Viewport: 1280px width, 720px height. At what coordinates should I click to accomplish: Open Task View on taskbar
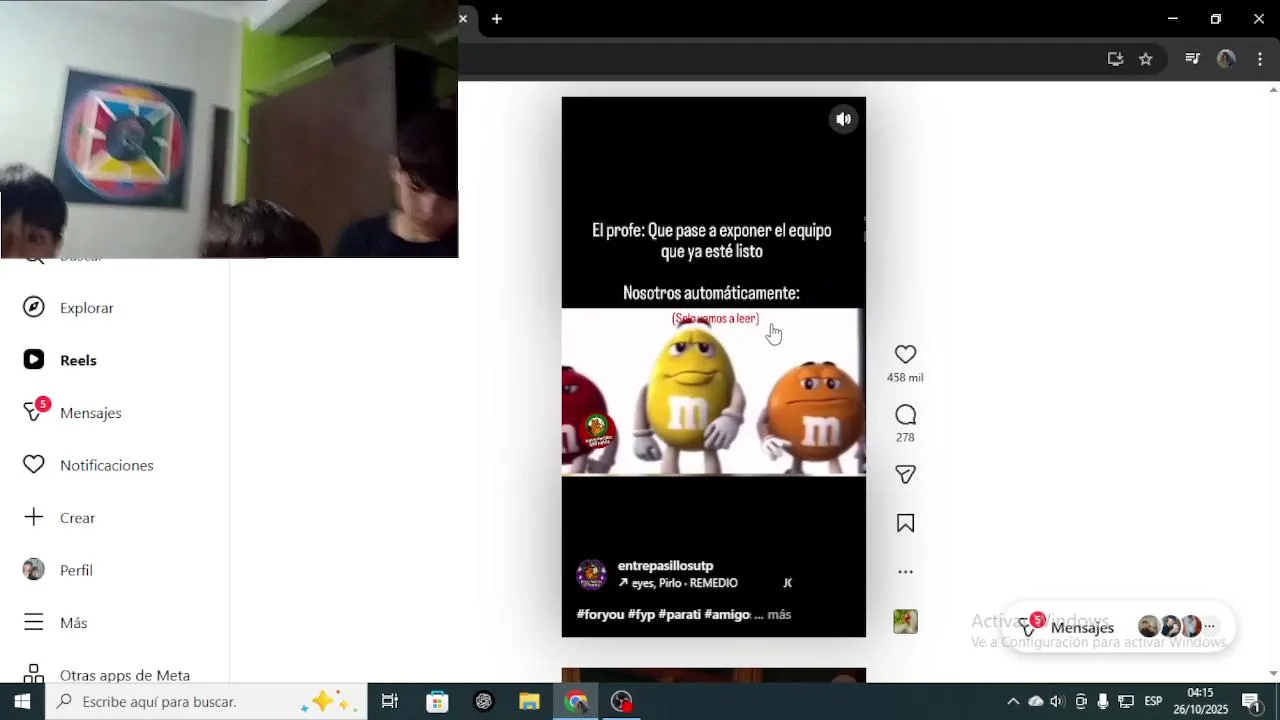pyautogui.click(x=390, y=701)
